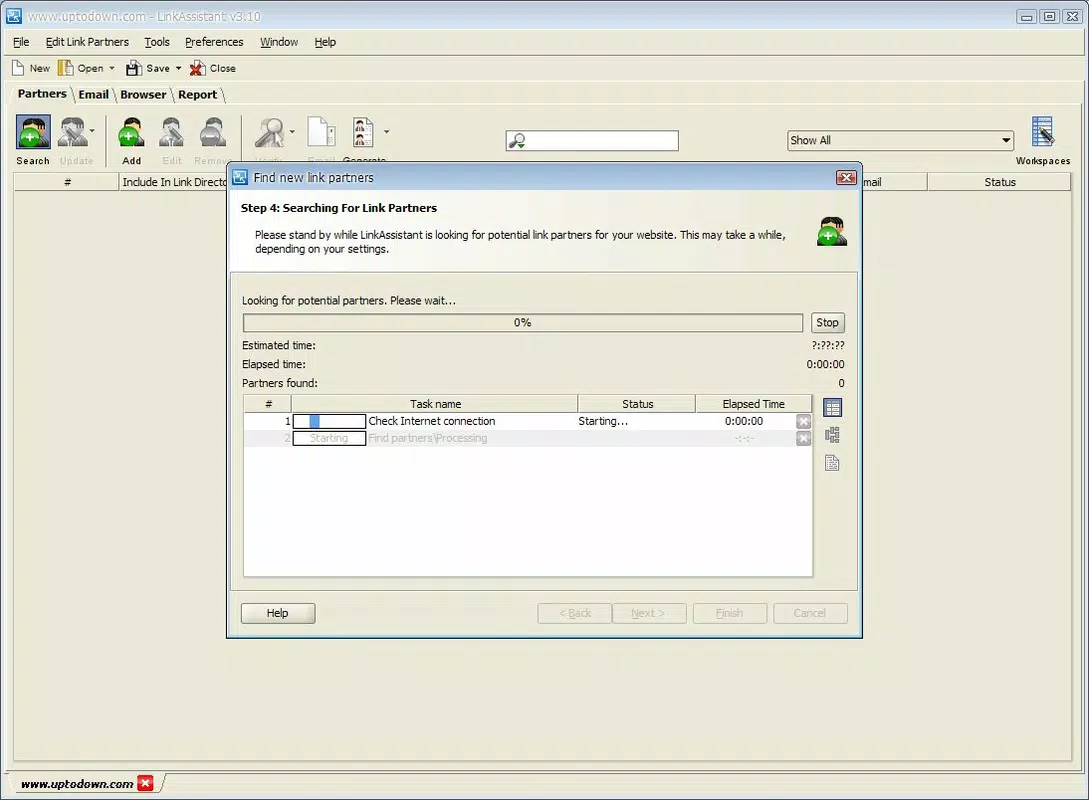
Task: Click the Cancel button
Action: pyautogui.click(x=810, y=613)
